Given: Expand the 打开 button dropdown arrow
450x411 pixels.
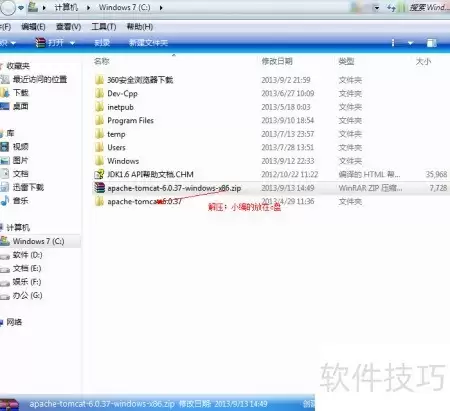Looking at the screenshot, I should 72,43.
